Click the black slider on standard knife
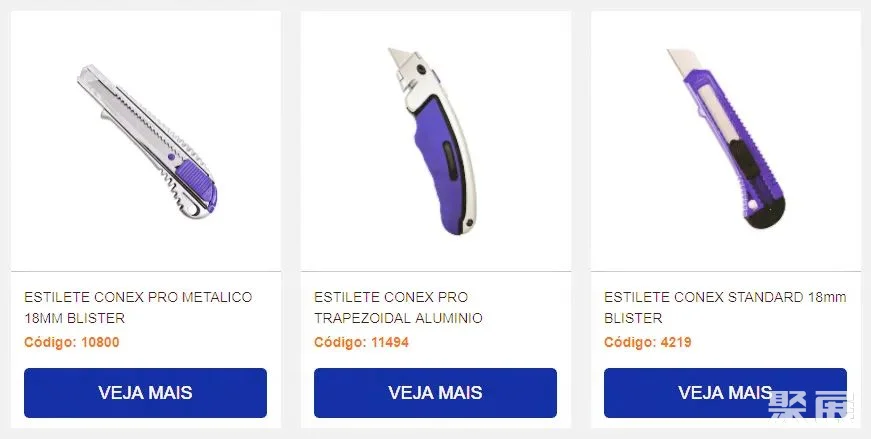The image size is (871, 439). point(743,159)
